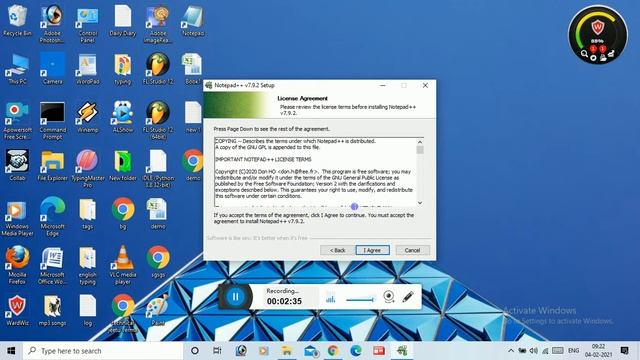
Task: Select the FL Studio 12 (64bit) shortcut
Action: point(158,120)
